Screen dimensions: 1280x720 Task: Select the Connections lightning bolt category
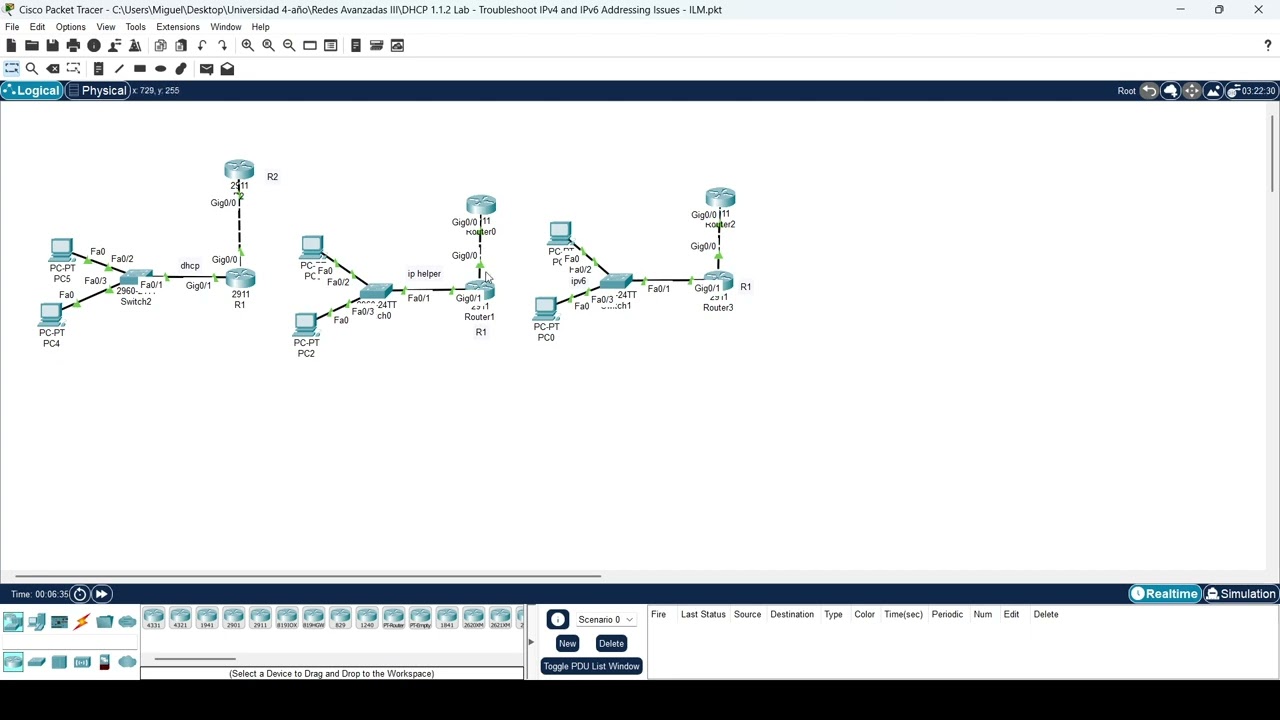pyautogui.click(x=82, y=622)
